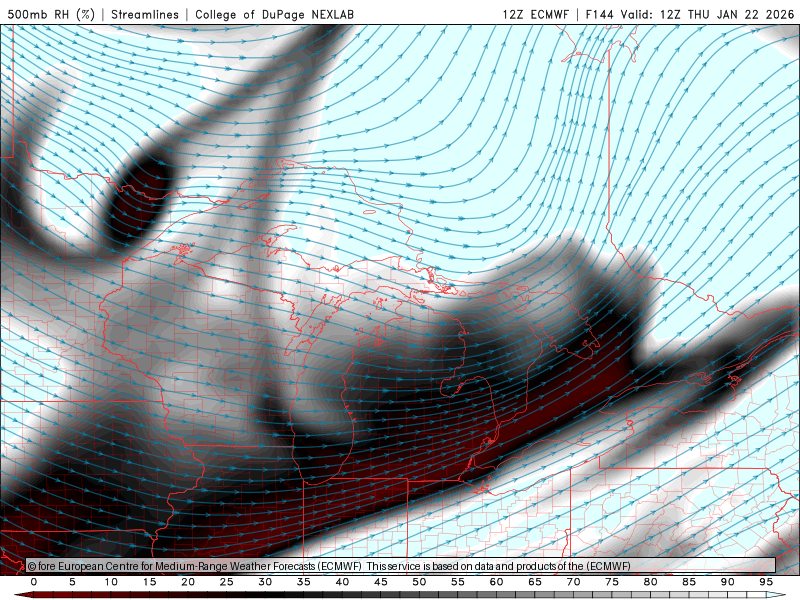
Task: Click the "500mb RH (%)" title text
Action: [51, 14]
